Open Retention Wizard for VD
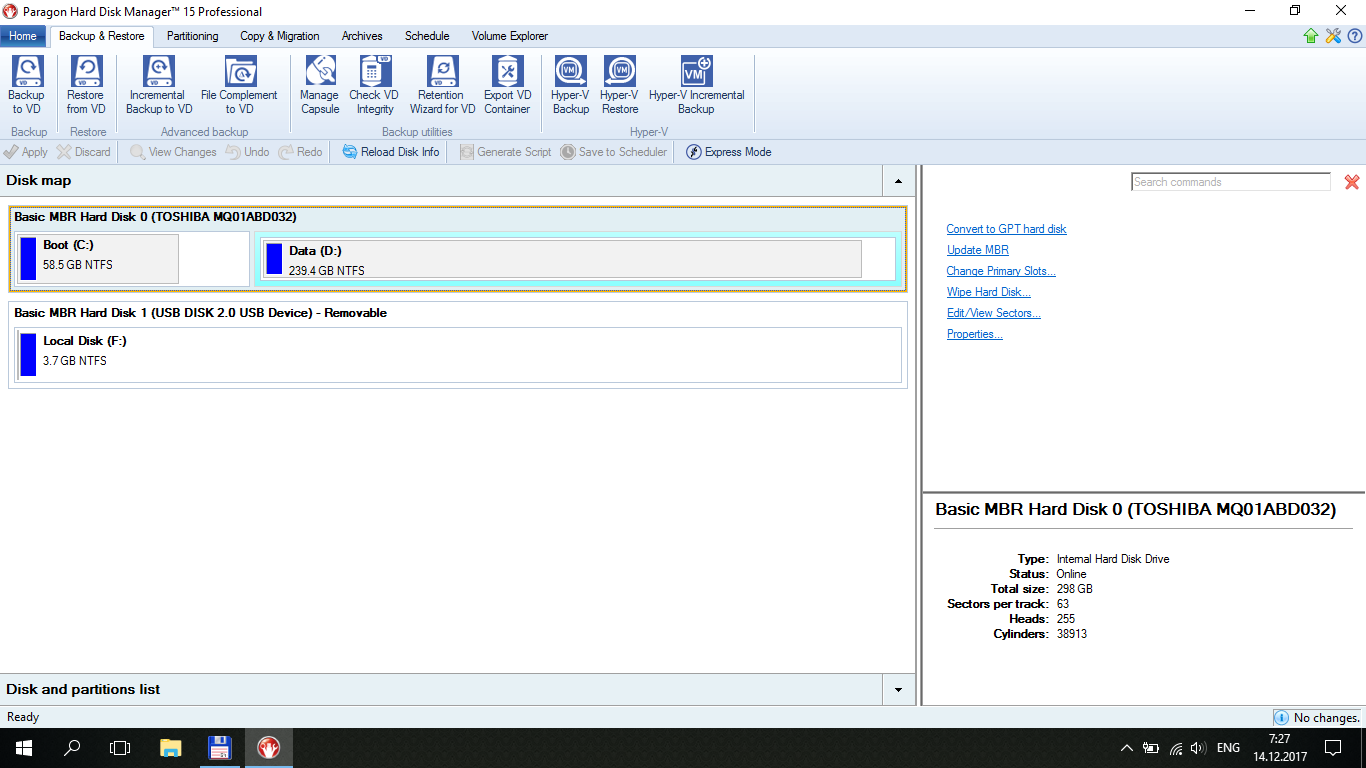This screenshot has width=1366, height=768. [442, 86]
